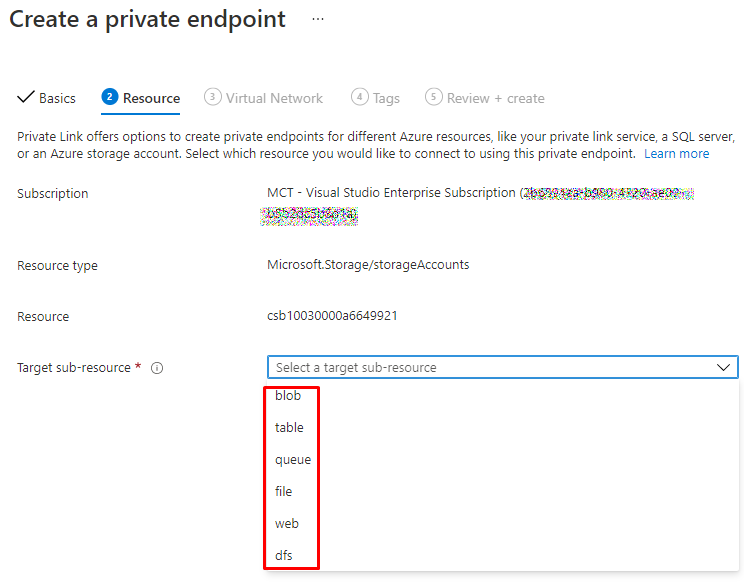Click the step 5 Review badge

coord(433,97)
